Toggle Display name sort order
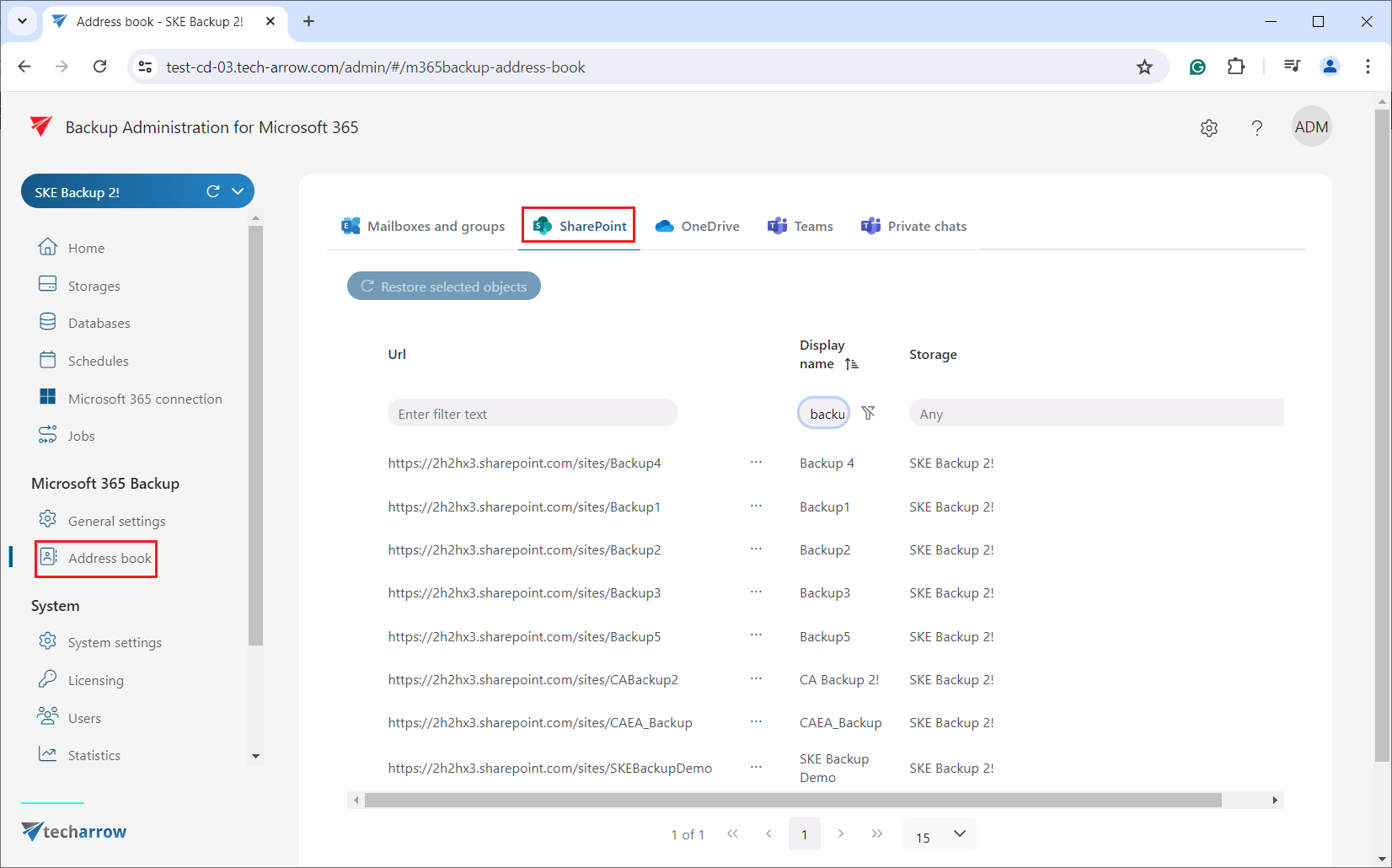This screenshot has height=868, width=1392. (x=852, y=364)
